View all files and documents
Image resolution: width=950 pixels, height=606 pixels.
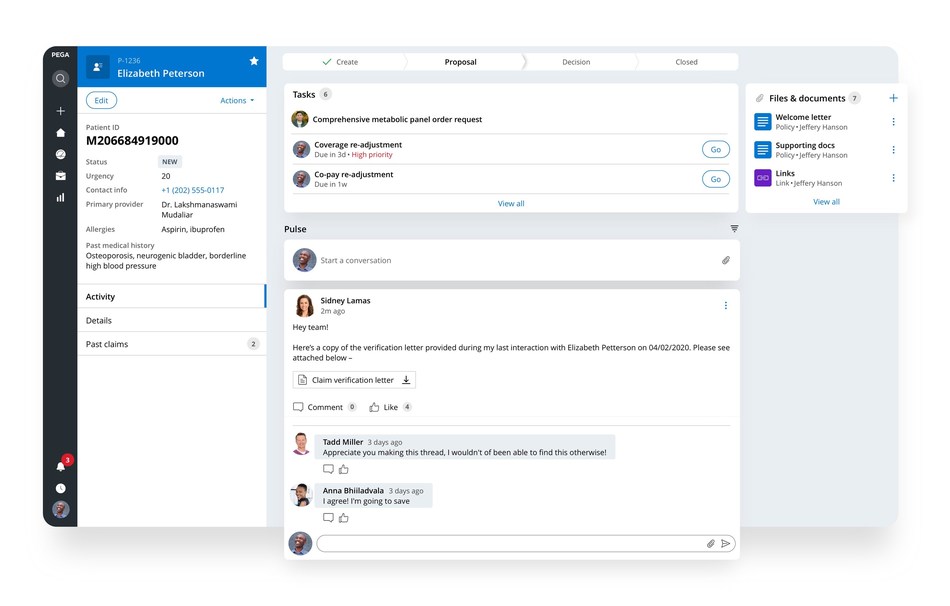pos(826,201)
